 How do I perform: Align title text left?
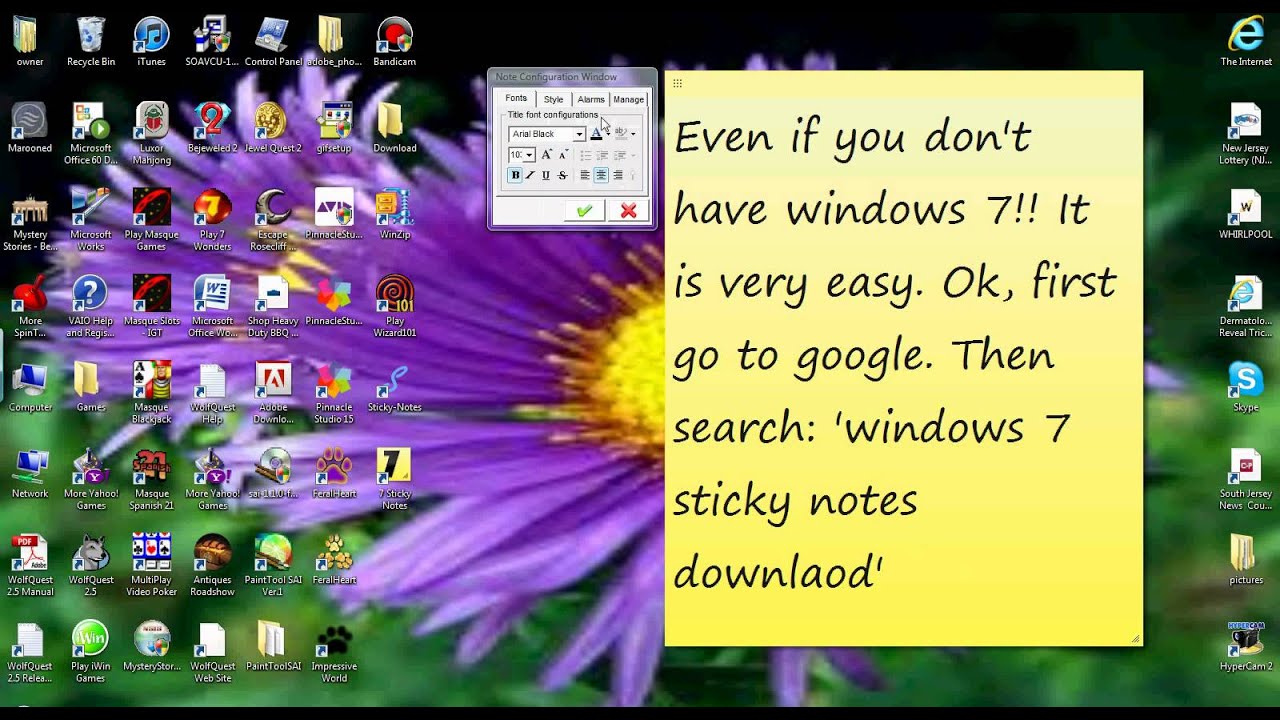click(x=585, y=175)
